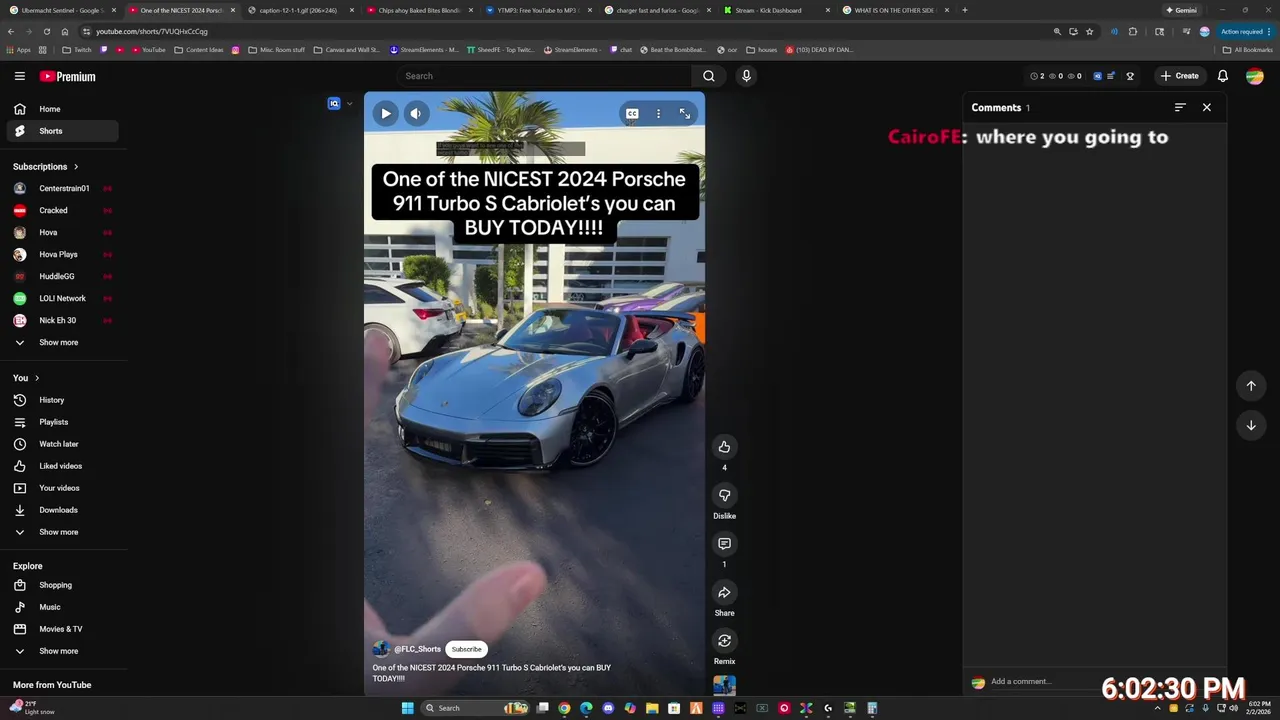This screenshot has height=720, width=1280.
Task: Open File Explorer from the taskbar
Action: [x=652, y=708]
